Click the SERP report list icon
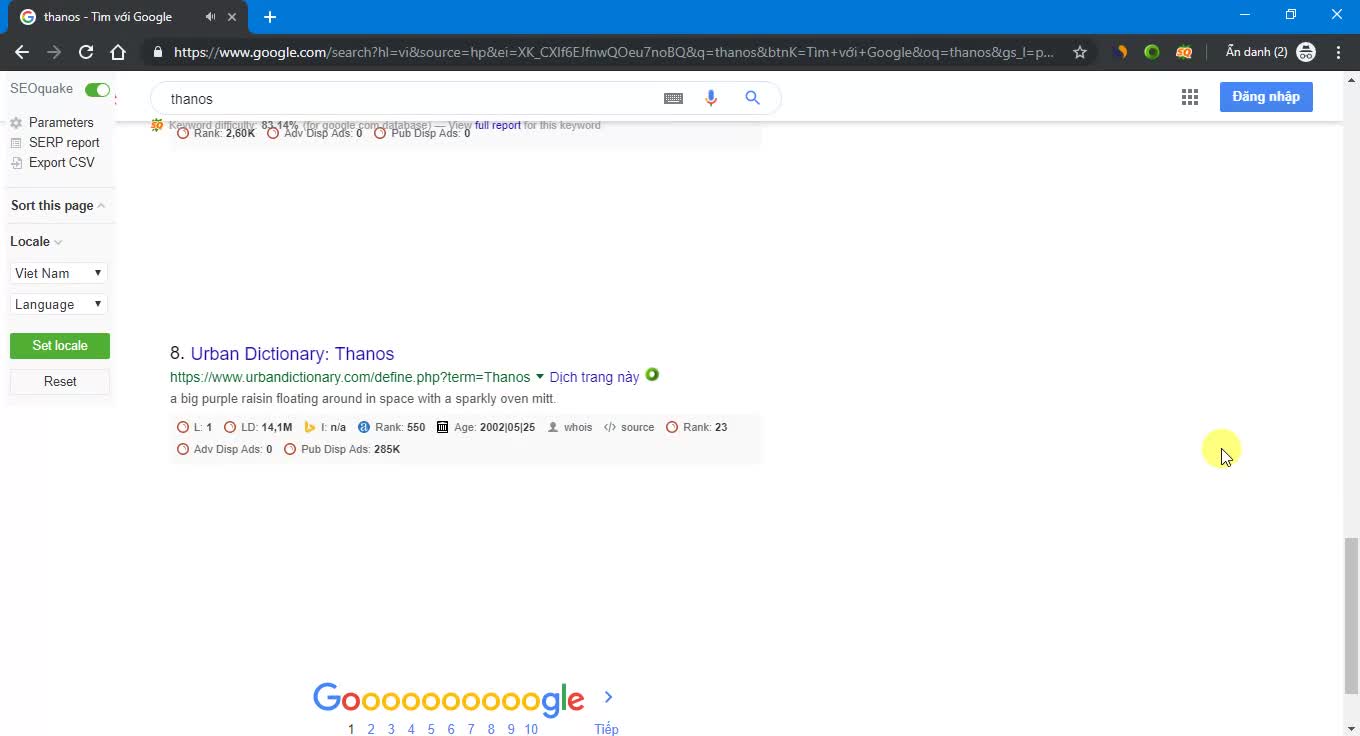 [16, 143]
